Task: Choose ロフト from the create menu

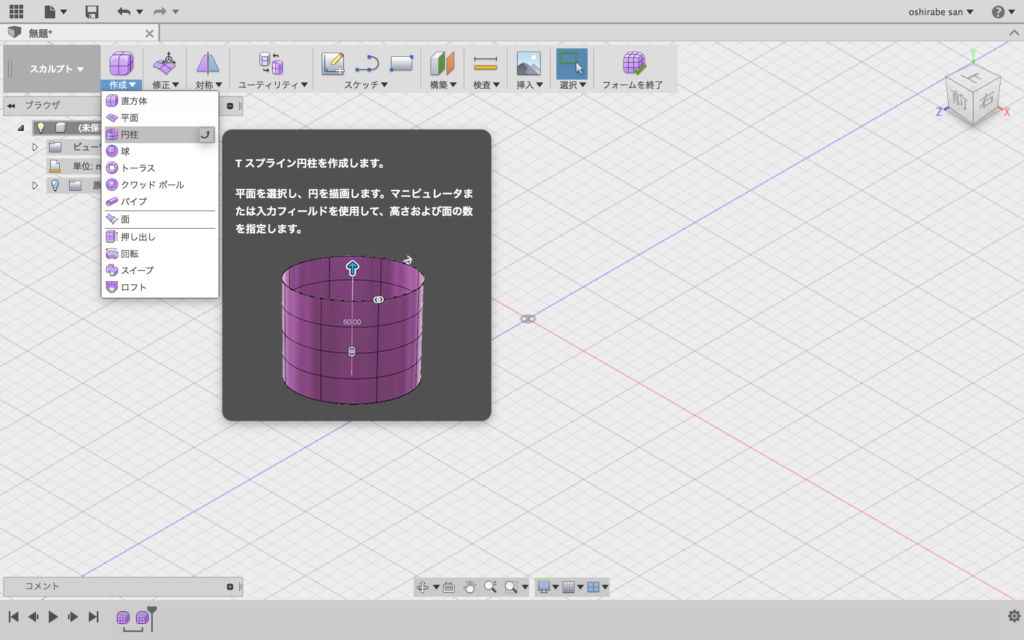Action: click(x=160, y=287)
